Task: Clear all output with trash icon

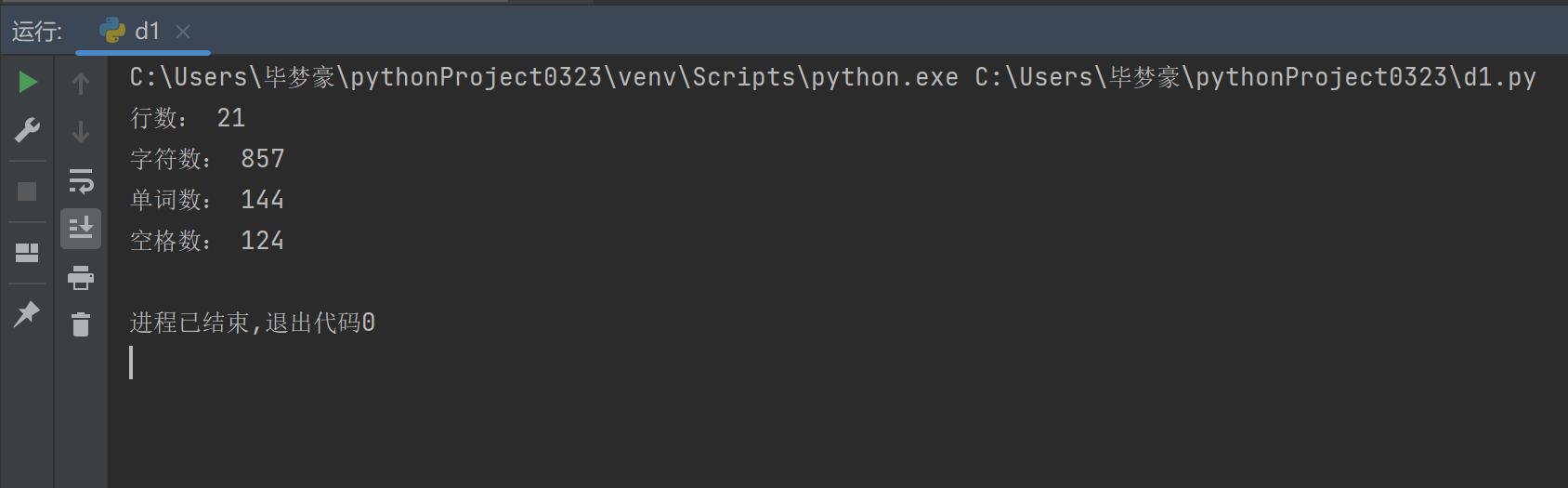Action: coord(81,324)
